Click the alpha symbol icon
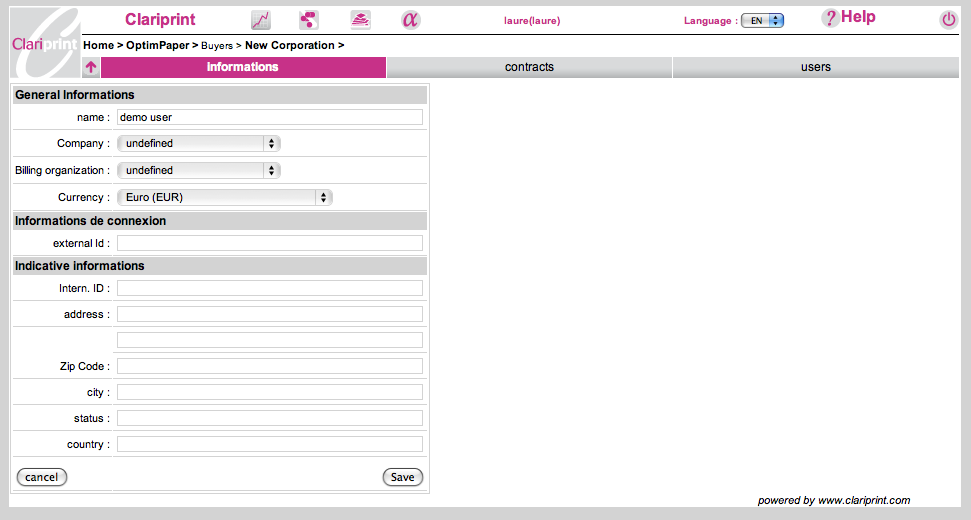Image resolution: width=971 pixels, height=520 pixels. [410, 20]
